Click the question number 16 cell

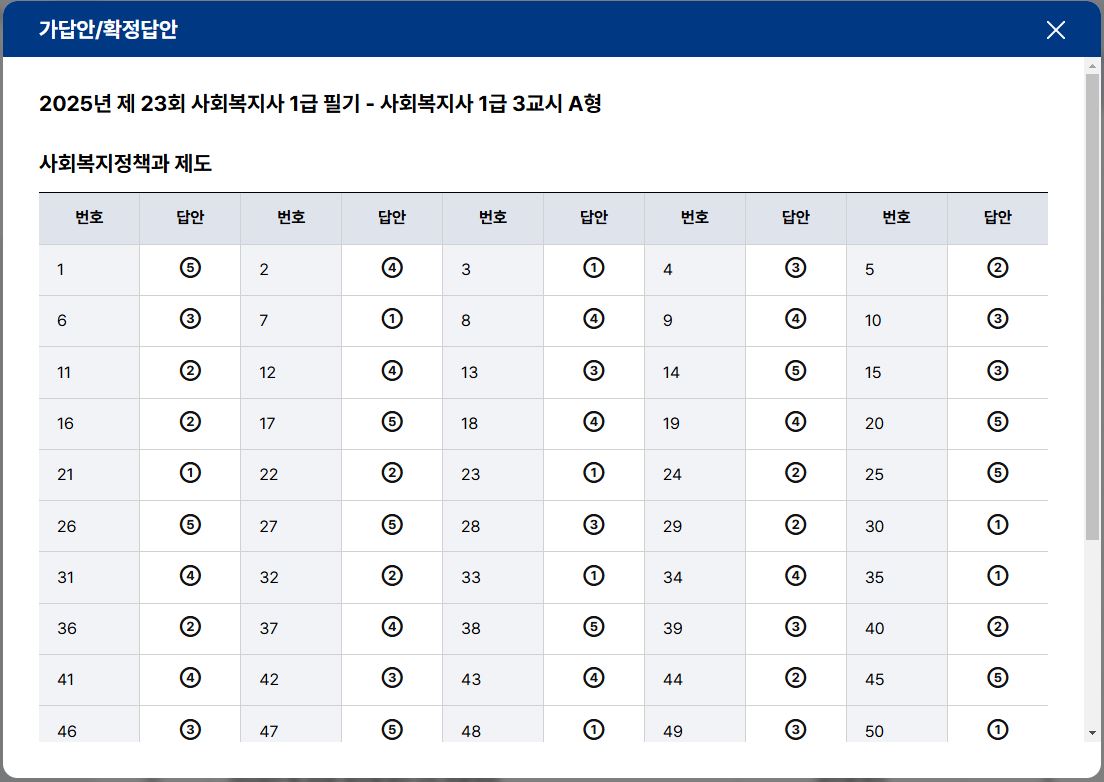pyautogui.click(x=89, y=423)
